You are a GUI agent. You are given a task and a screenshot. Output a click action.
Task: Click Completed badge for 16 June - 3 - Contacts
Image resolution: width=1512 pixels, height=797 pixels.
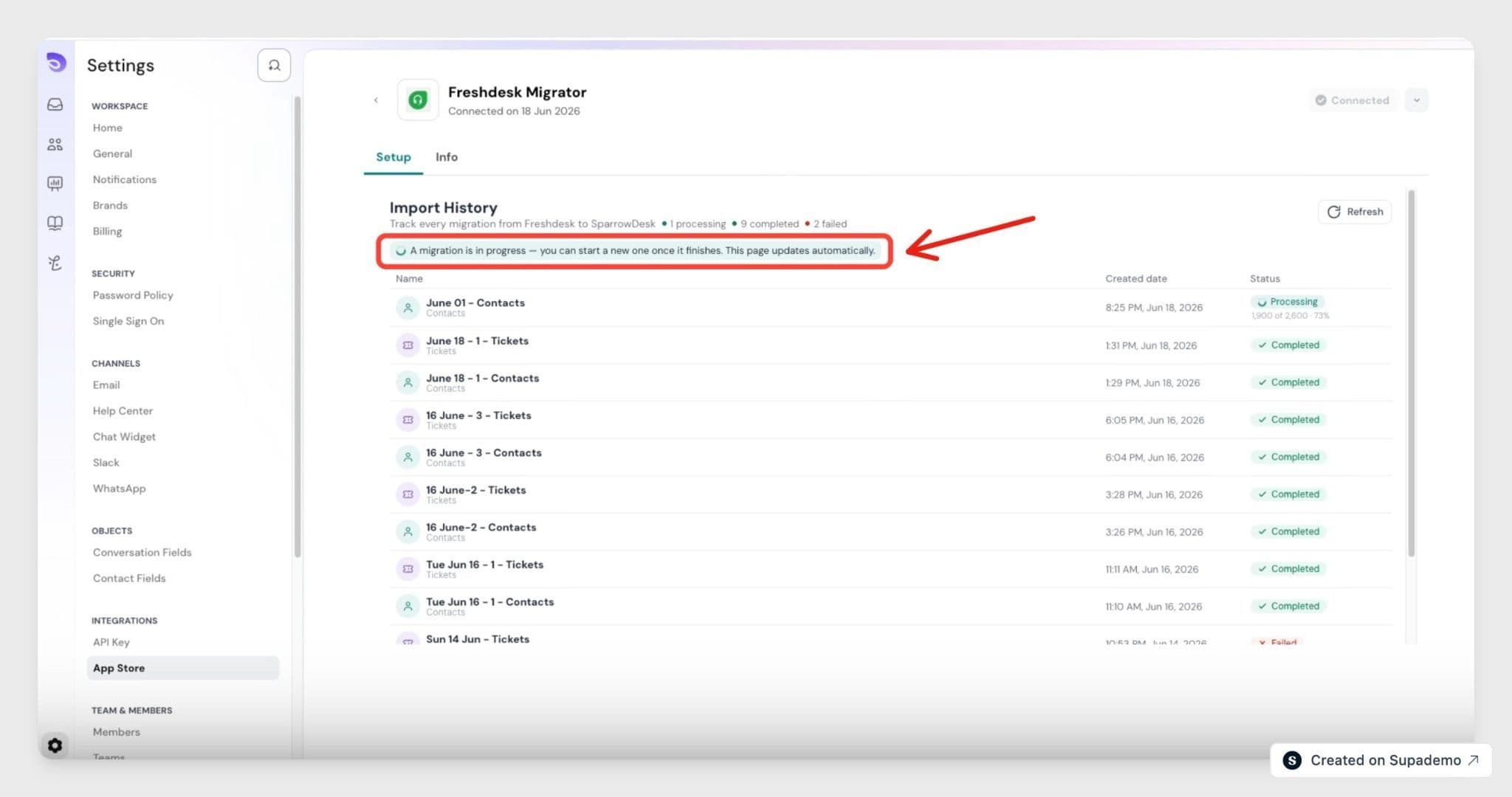click(1289, 457)
